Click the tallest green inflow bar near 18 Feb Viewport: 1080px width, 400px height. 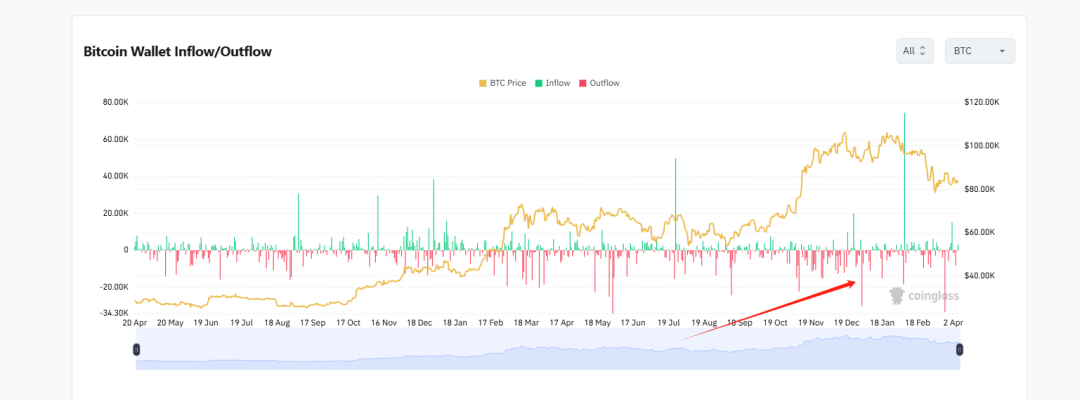pos(904,180)
